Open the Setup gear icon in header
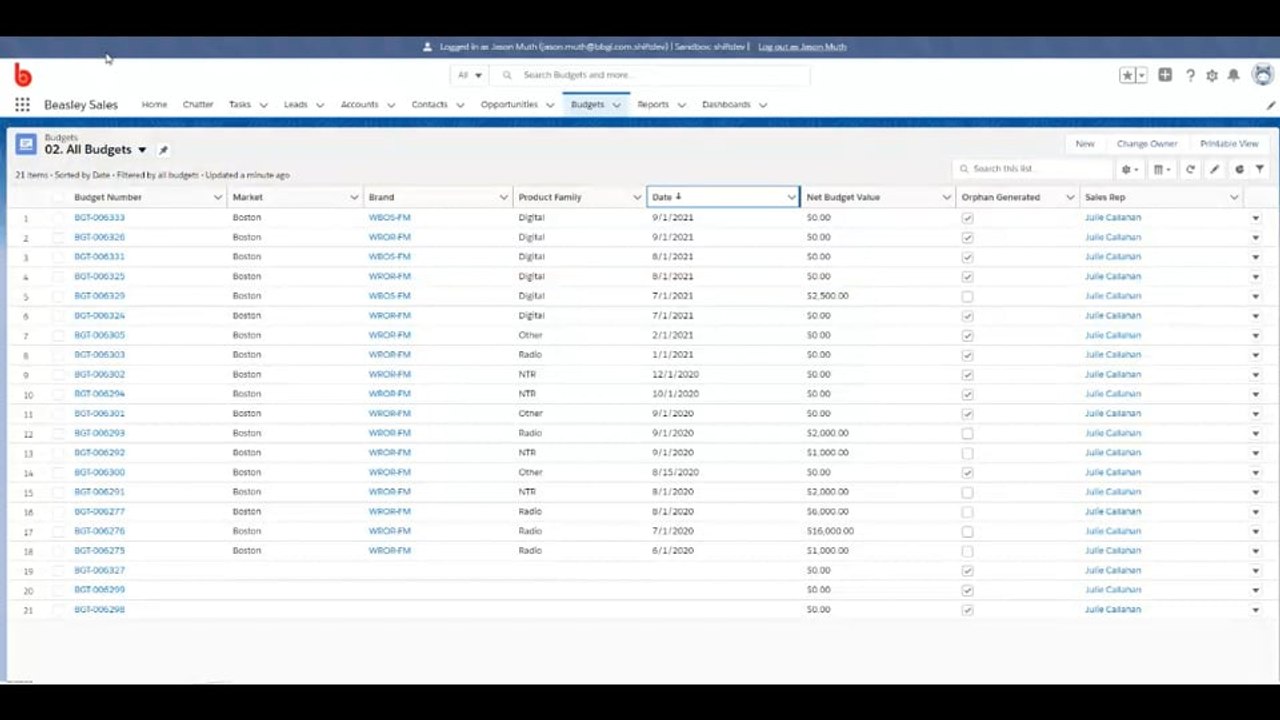 click(1212, 75)
